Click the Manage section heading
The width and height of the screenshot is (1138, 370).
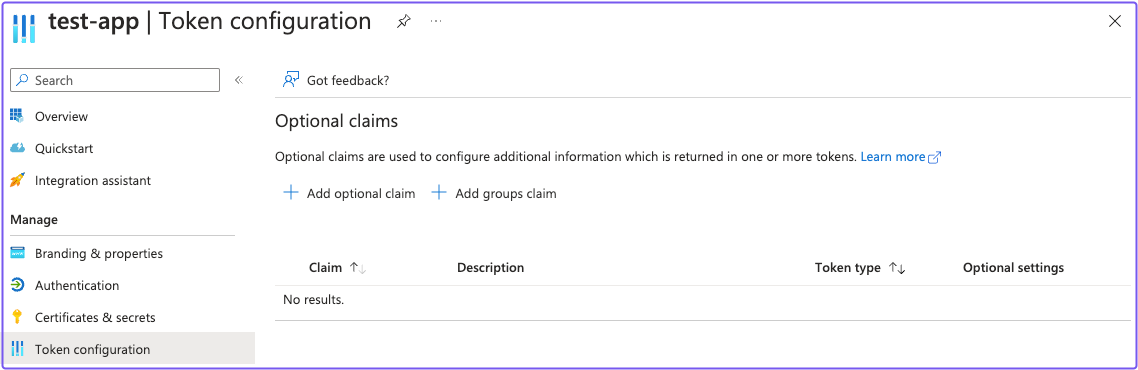point(34,220)
